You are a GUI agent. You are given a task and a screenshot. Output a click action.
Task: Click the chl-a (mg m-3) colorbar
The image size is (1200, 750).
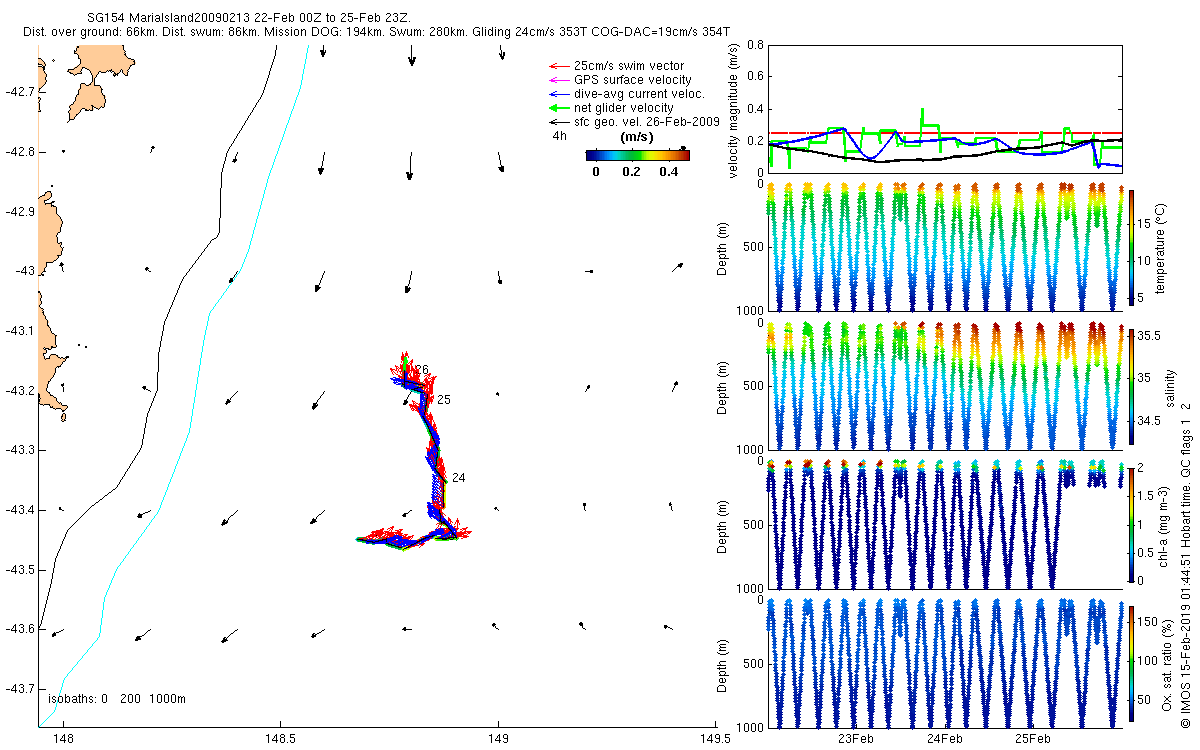click(1132, 524)
